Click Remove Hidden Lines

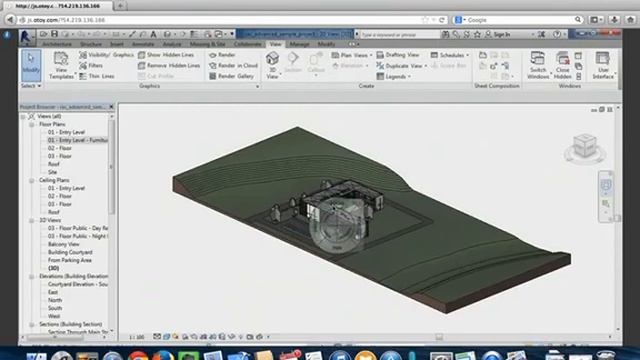point(169,65)
